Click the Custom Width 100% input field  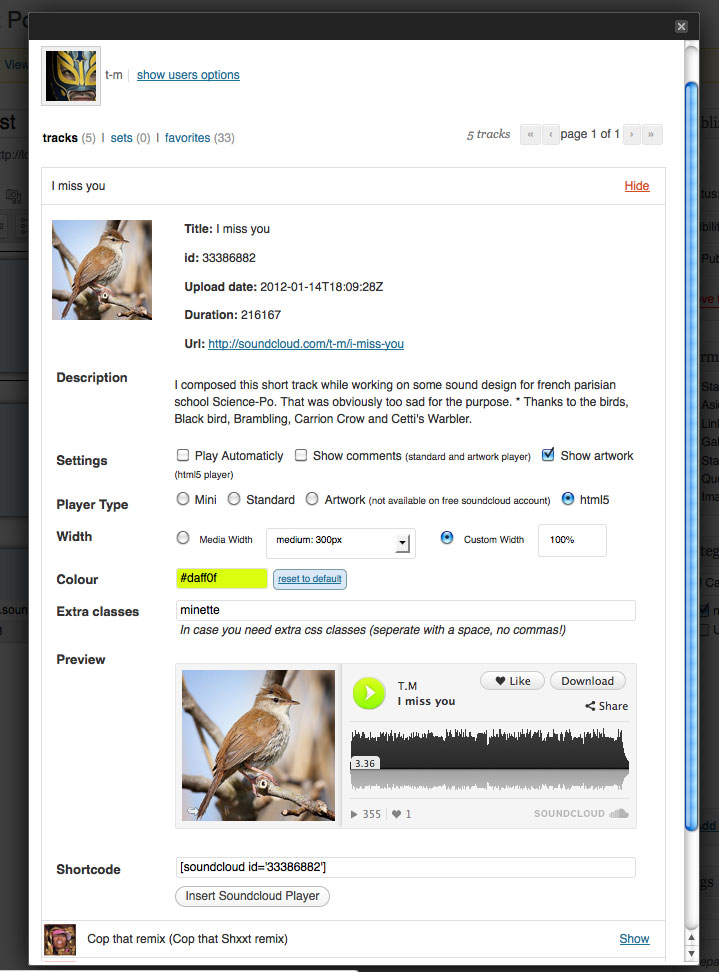click(x=572, y=540)
